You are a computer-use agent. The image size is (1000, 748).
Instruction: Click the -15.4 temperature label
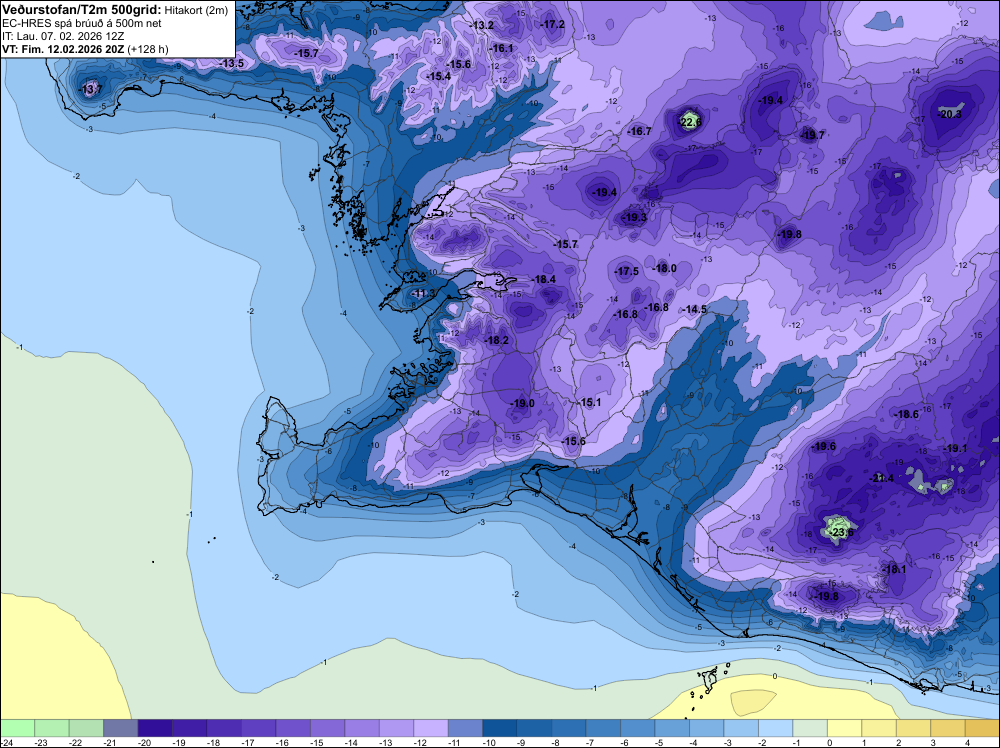(439, 77)
